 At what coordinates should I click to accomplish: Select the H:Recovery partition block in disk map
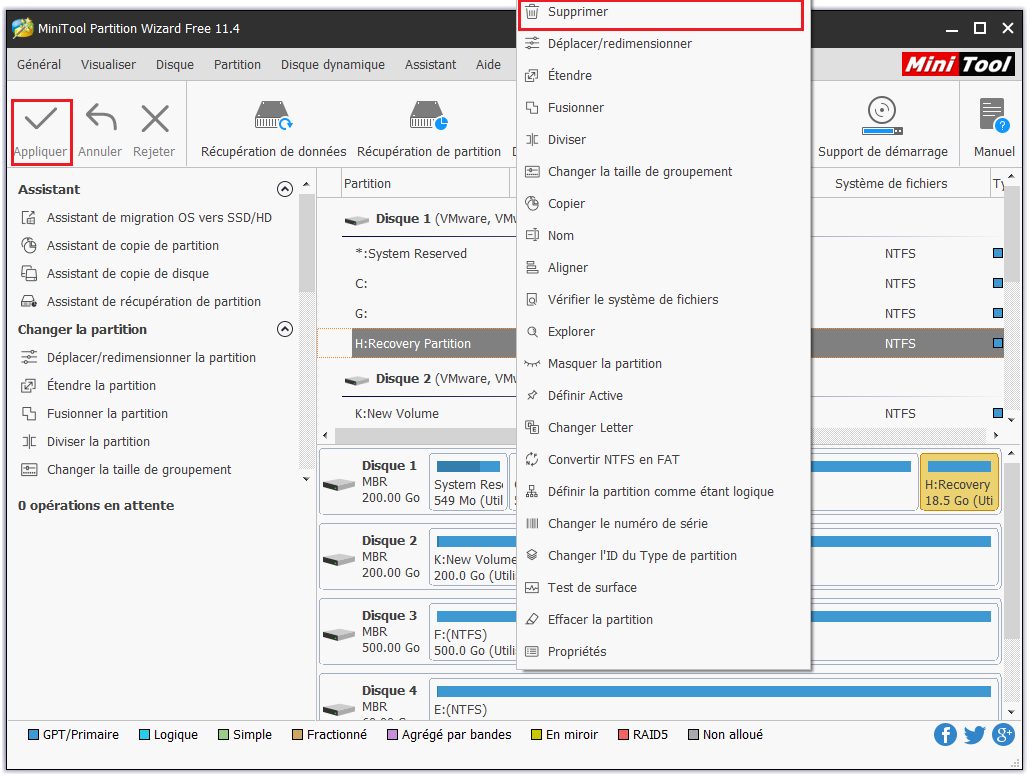point(958,484)
